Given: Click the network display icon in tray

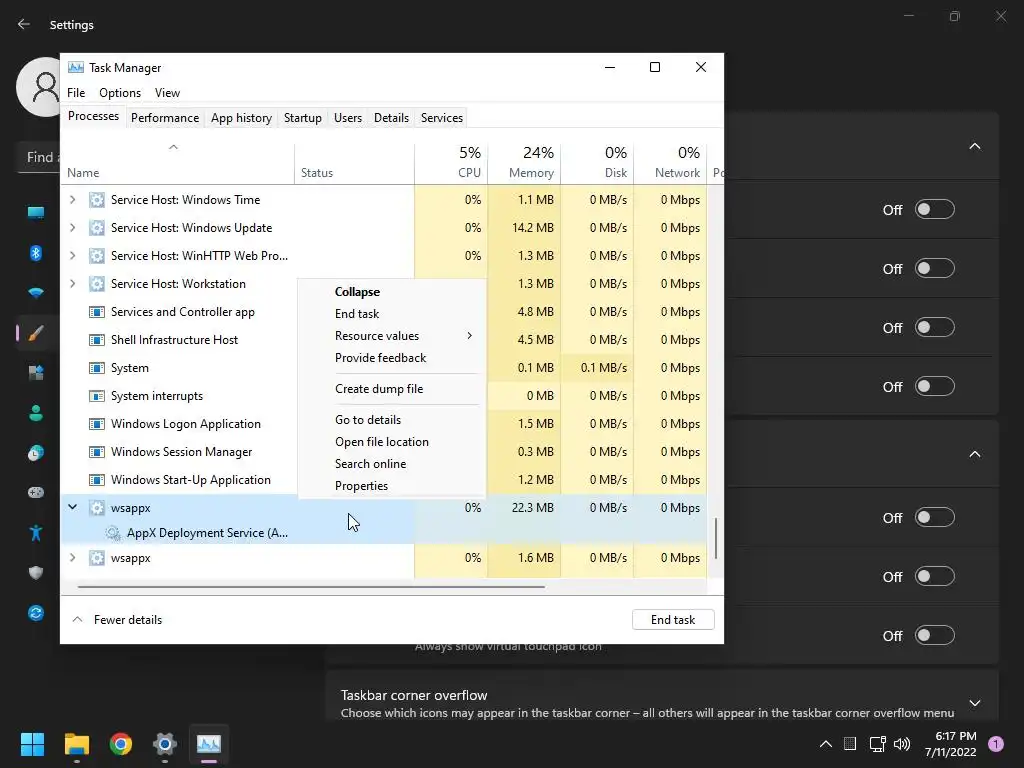Looking at the screenshot, I should pyautogui.click(x=877, y=744).
